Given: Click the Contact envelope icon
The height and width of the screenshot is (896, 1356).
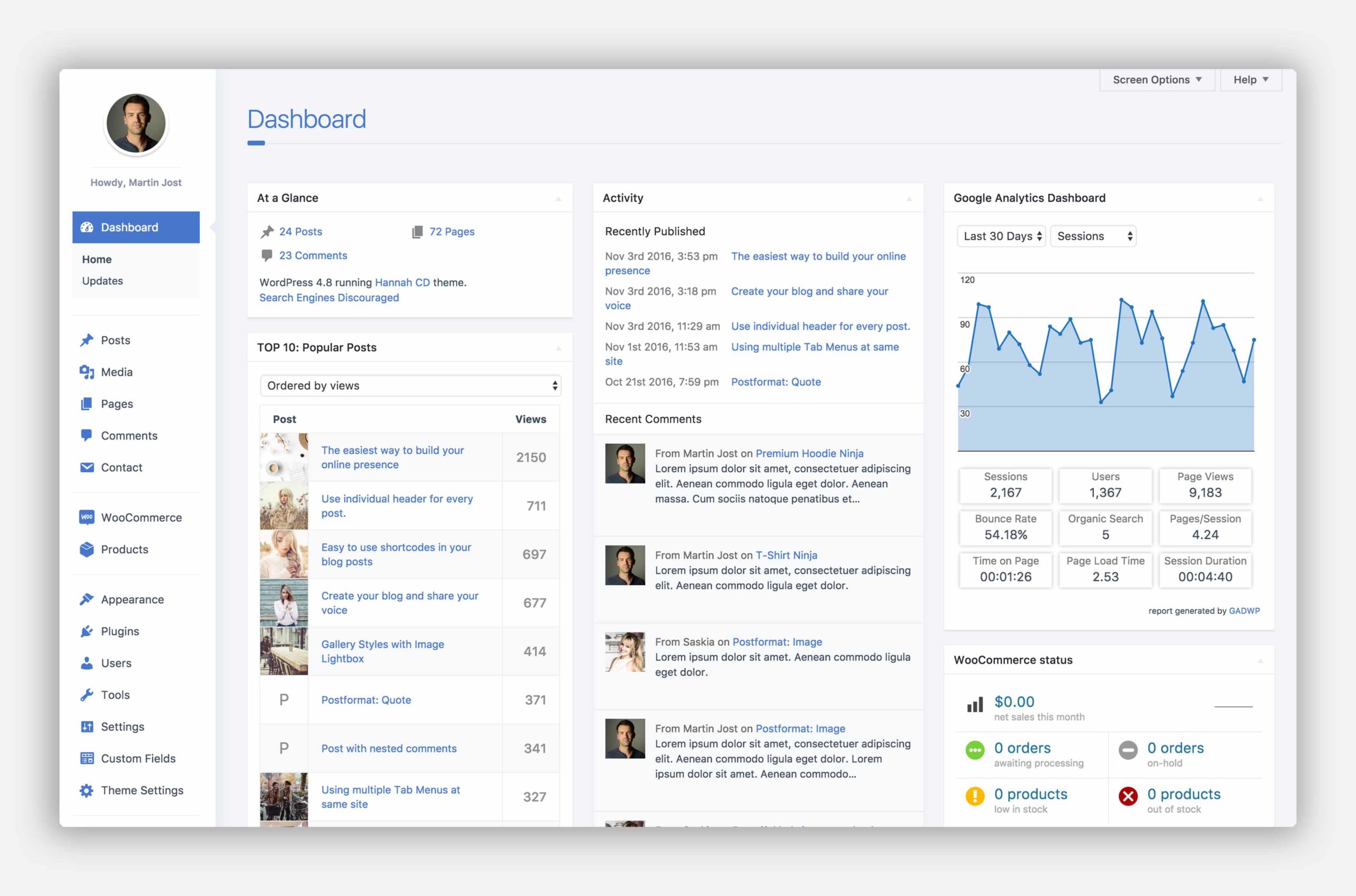Looking at the screenshot, I should [x=87, y=468].
